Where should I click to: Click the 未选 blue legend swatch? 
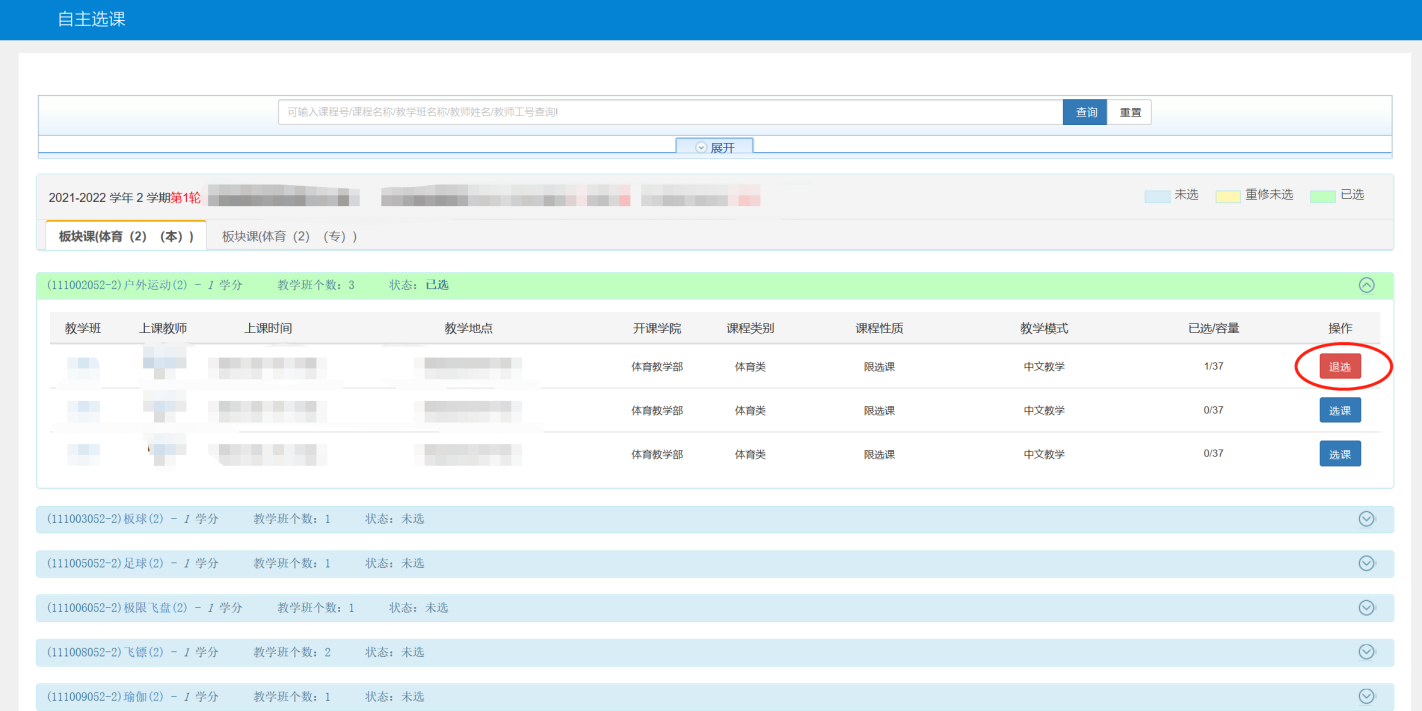(1157, 196)
